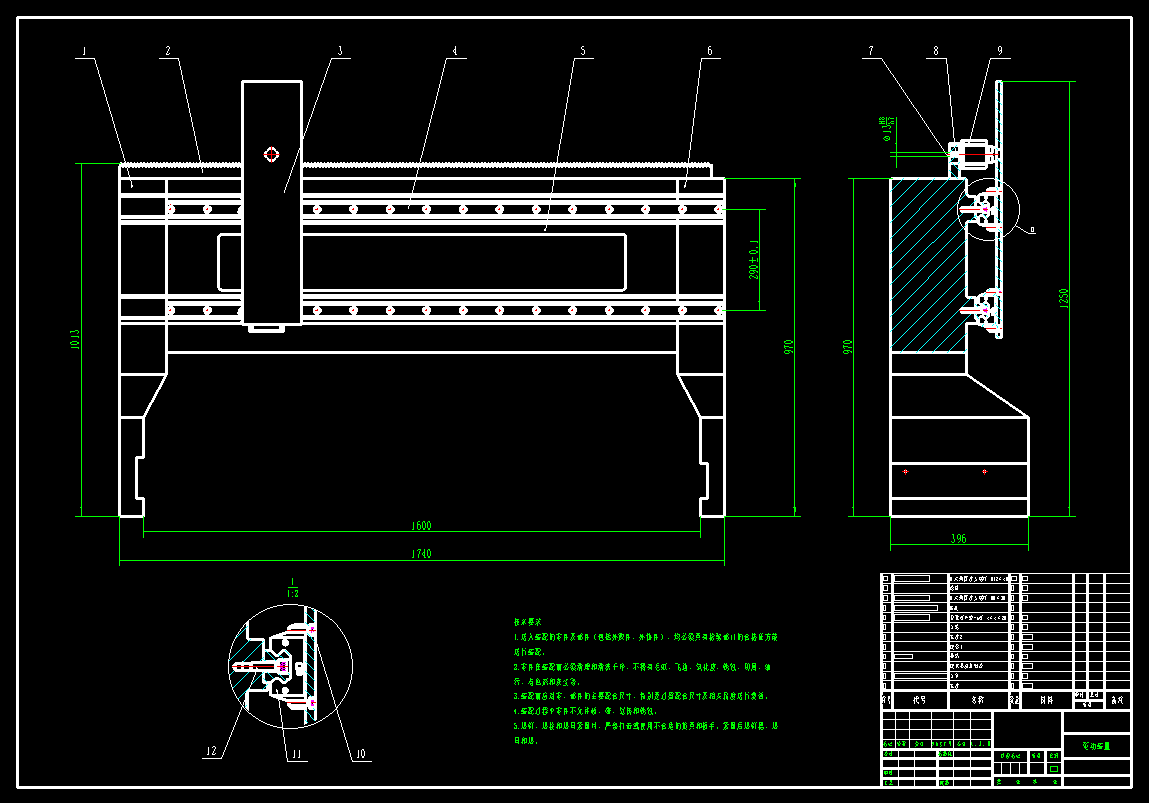Select part balloon number 8
The image size is (1149, 803).
936,51
